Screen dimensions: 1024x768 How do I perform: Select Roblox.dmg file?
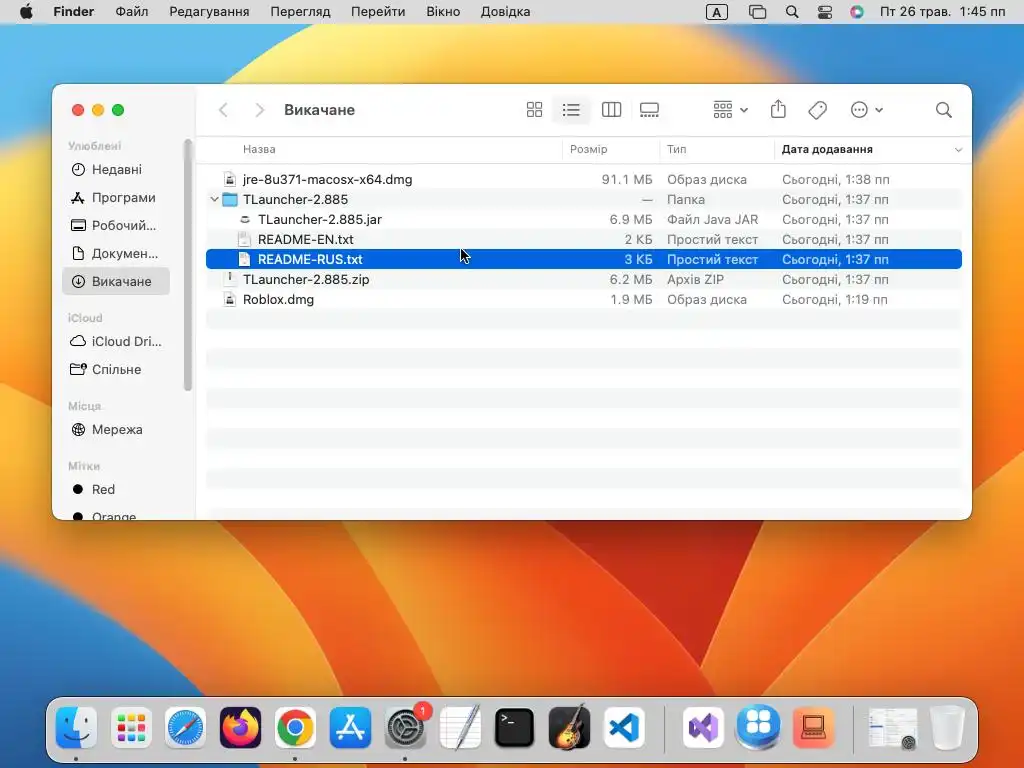(584, 299)
